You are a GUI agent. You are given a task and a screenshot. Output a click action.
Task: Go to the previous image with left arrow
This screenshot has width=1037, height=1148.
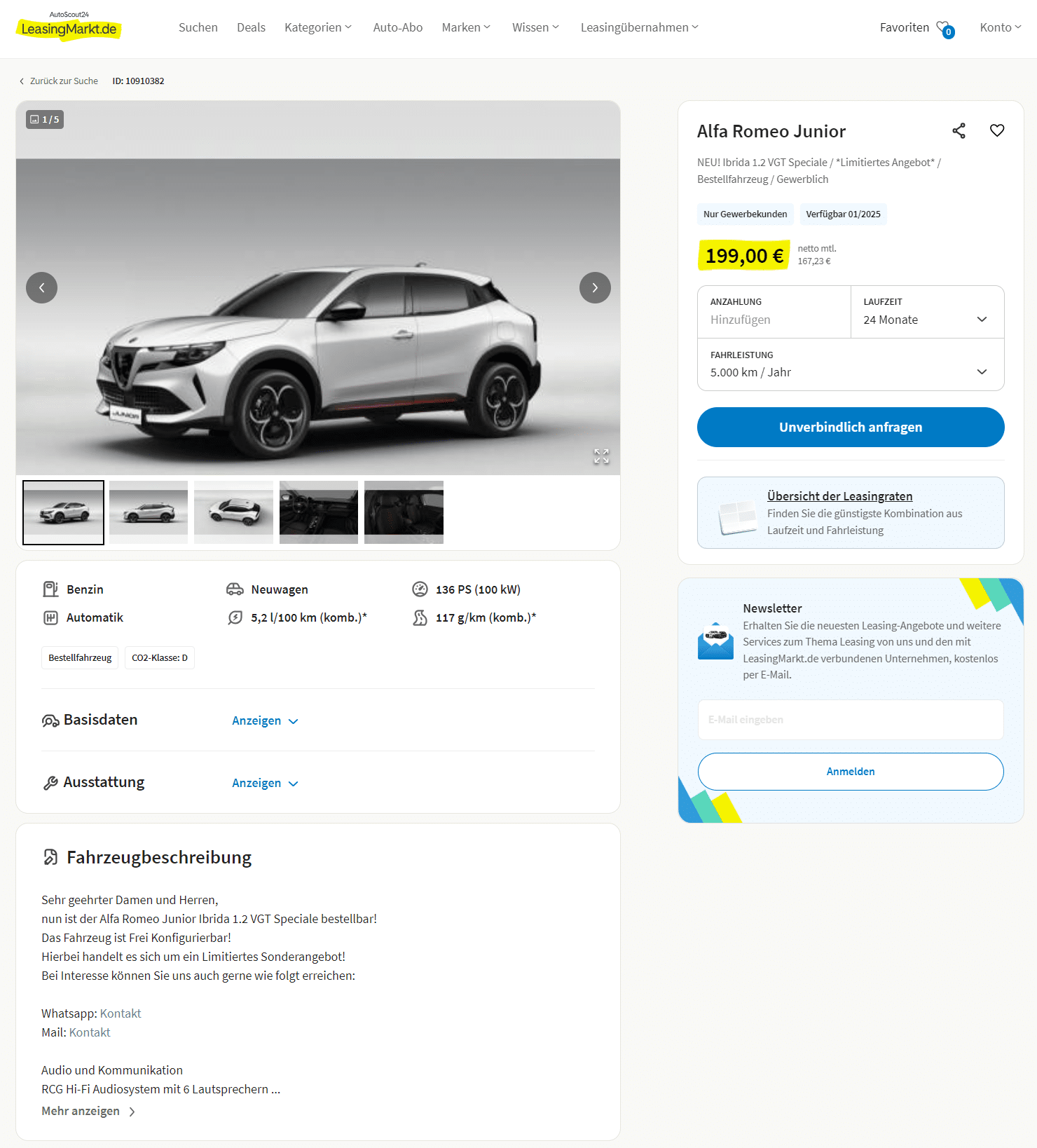click(x=41, y=287)
